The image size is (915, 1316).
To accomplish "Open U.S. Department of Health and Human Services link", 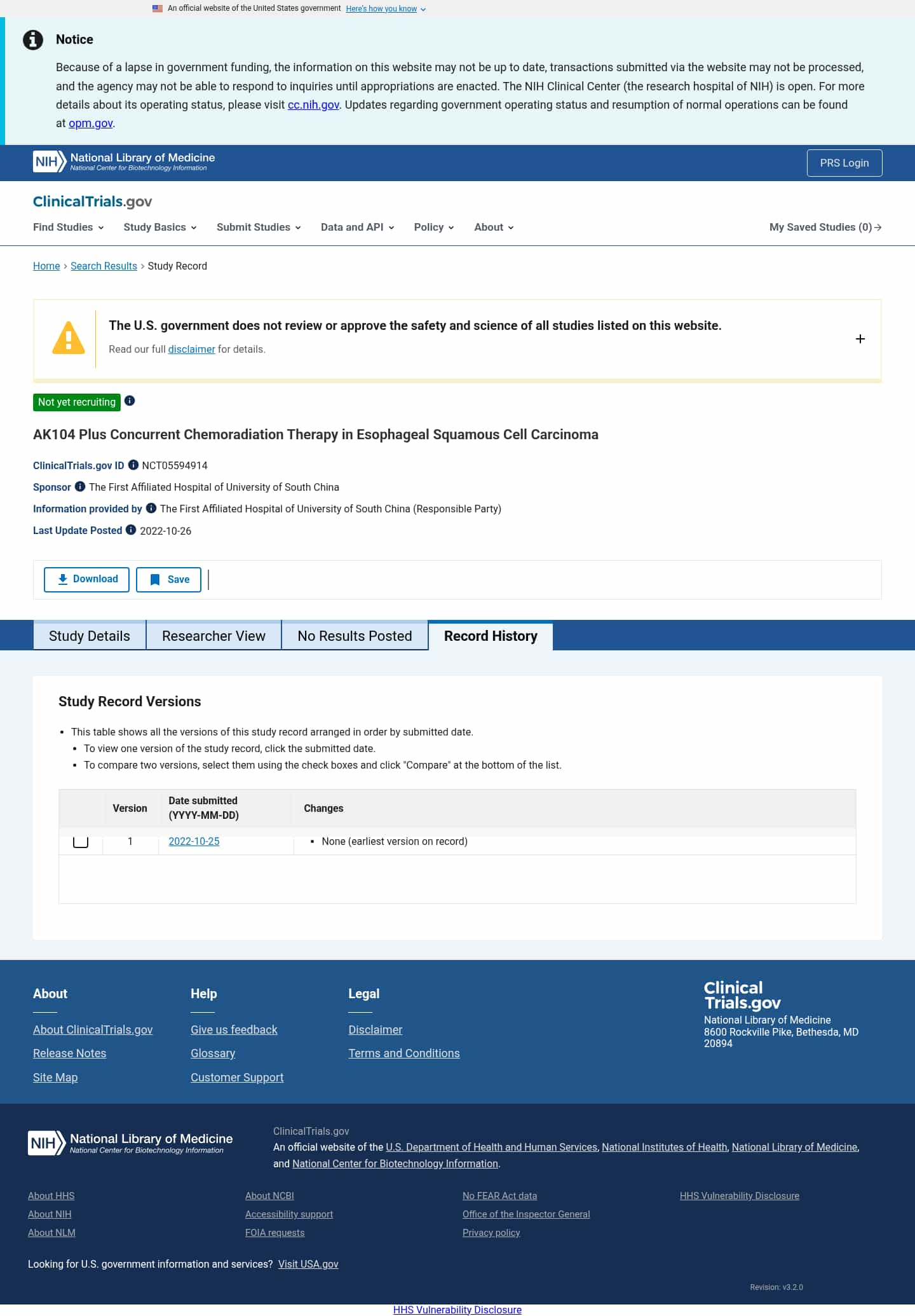I will 492,1147.
